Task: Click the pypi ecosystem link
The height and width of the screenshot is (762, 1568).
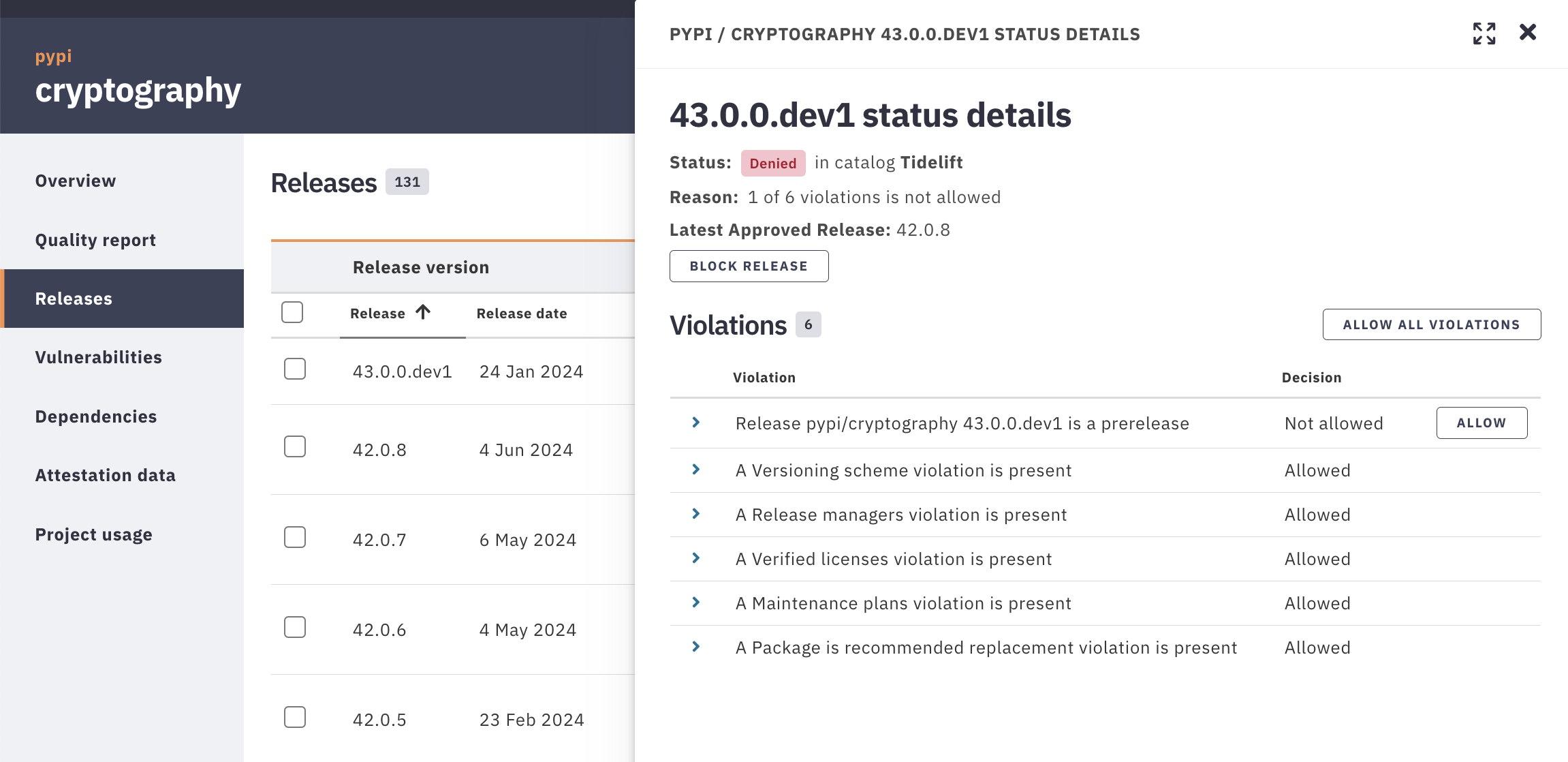Action: tap(53, 56)
